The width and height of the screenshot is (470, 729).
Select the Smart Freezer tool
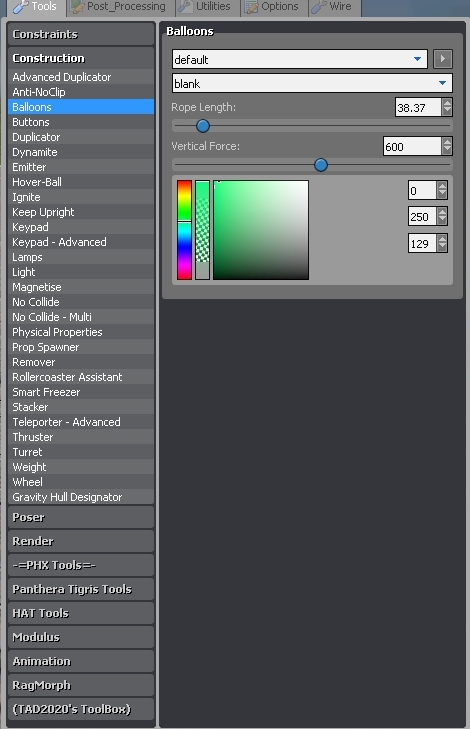(x=81, y=391)
